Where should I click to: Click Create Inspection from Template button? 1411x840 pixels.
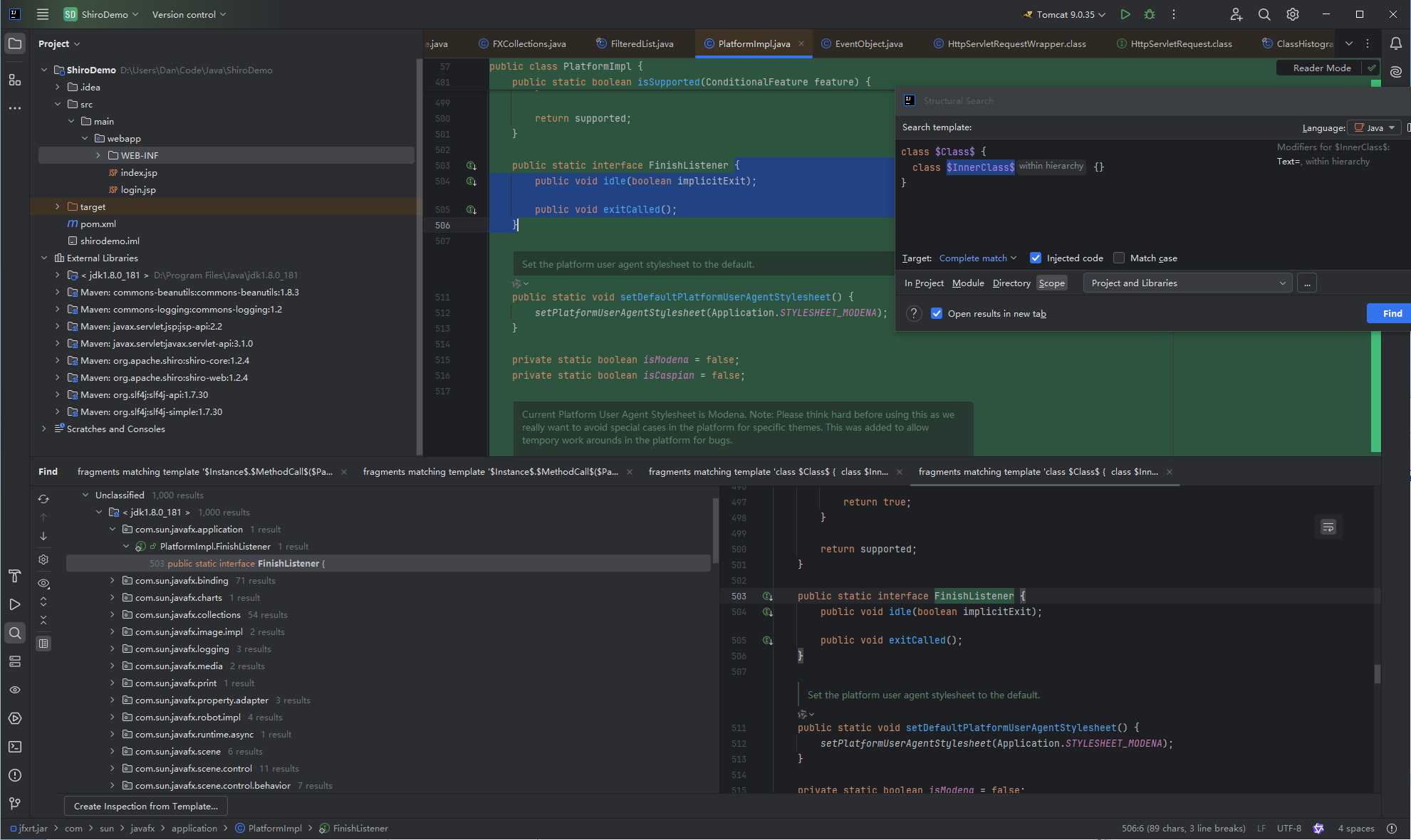[145, 806]
